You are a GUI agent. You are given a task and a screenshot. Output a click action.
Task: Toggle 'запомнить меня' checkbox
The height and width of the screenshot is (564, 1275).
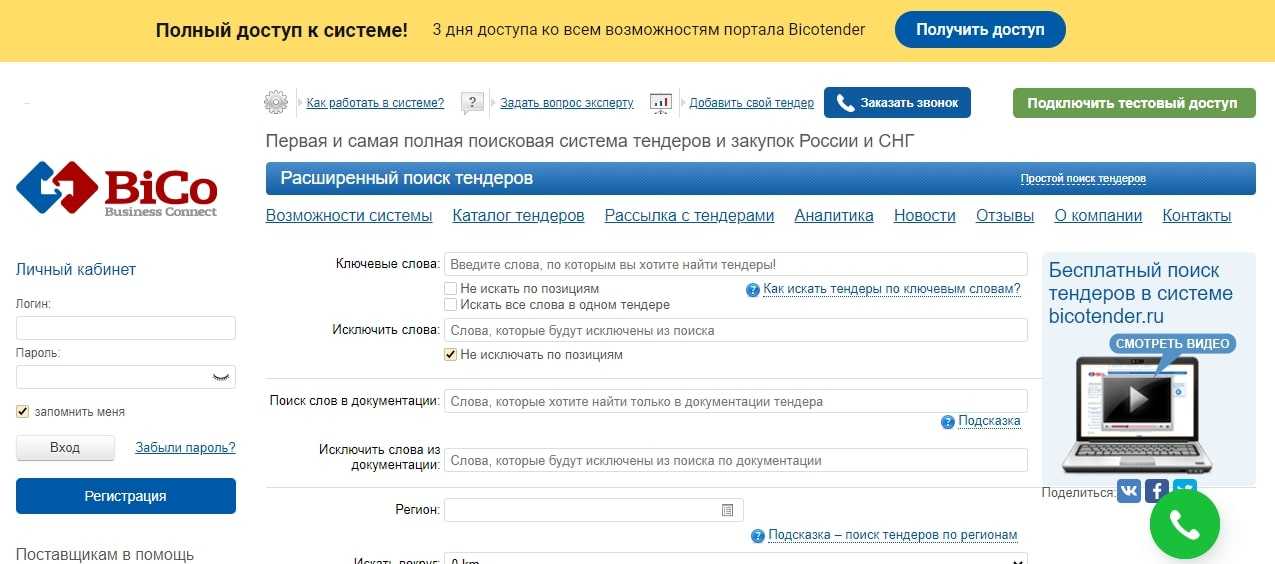pos(23,411)
